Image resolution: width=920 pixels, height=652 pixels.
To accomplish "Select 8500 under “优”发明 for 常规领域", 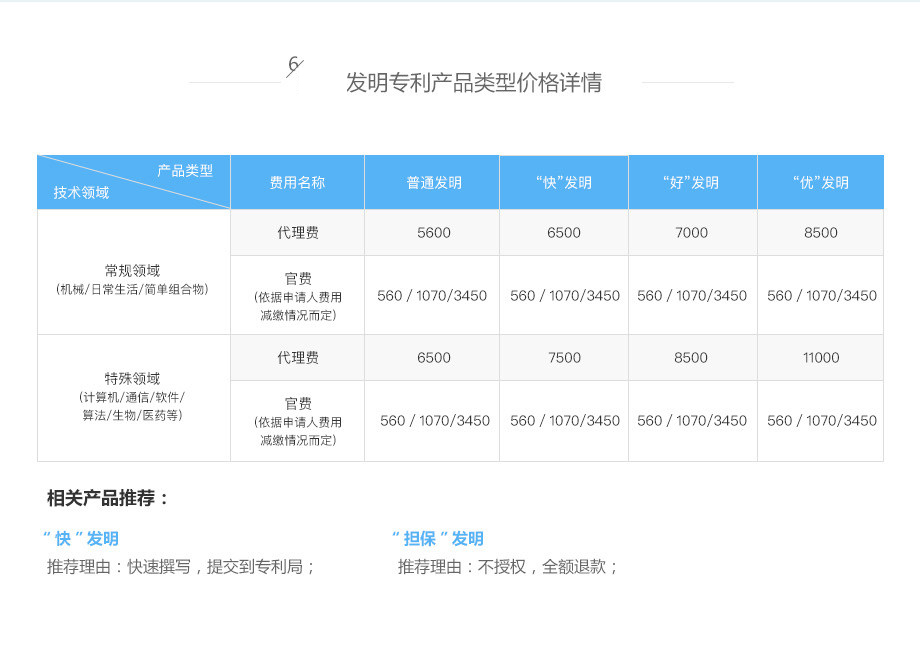I will (x=821, y=233).
